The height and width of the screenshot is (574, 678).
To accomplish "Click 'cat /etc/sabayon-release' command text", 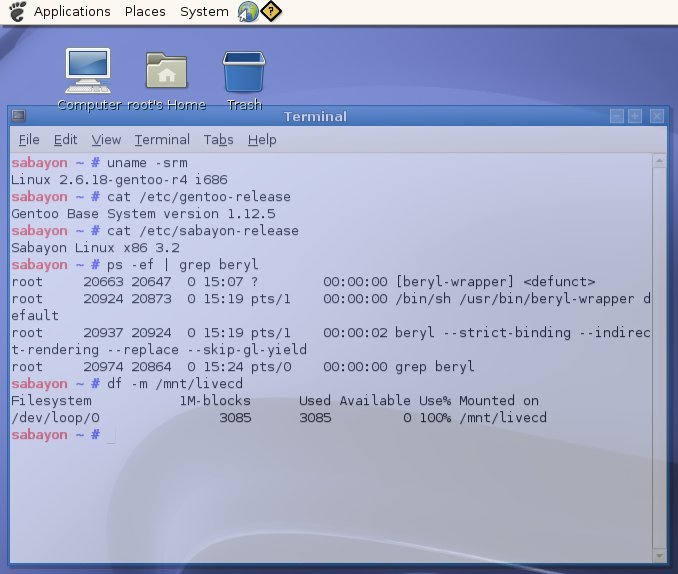I will [x=203, y=231].
